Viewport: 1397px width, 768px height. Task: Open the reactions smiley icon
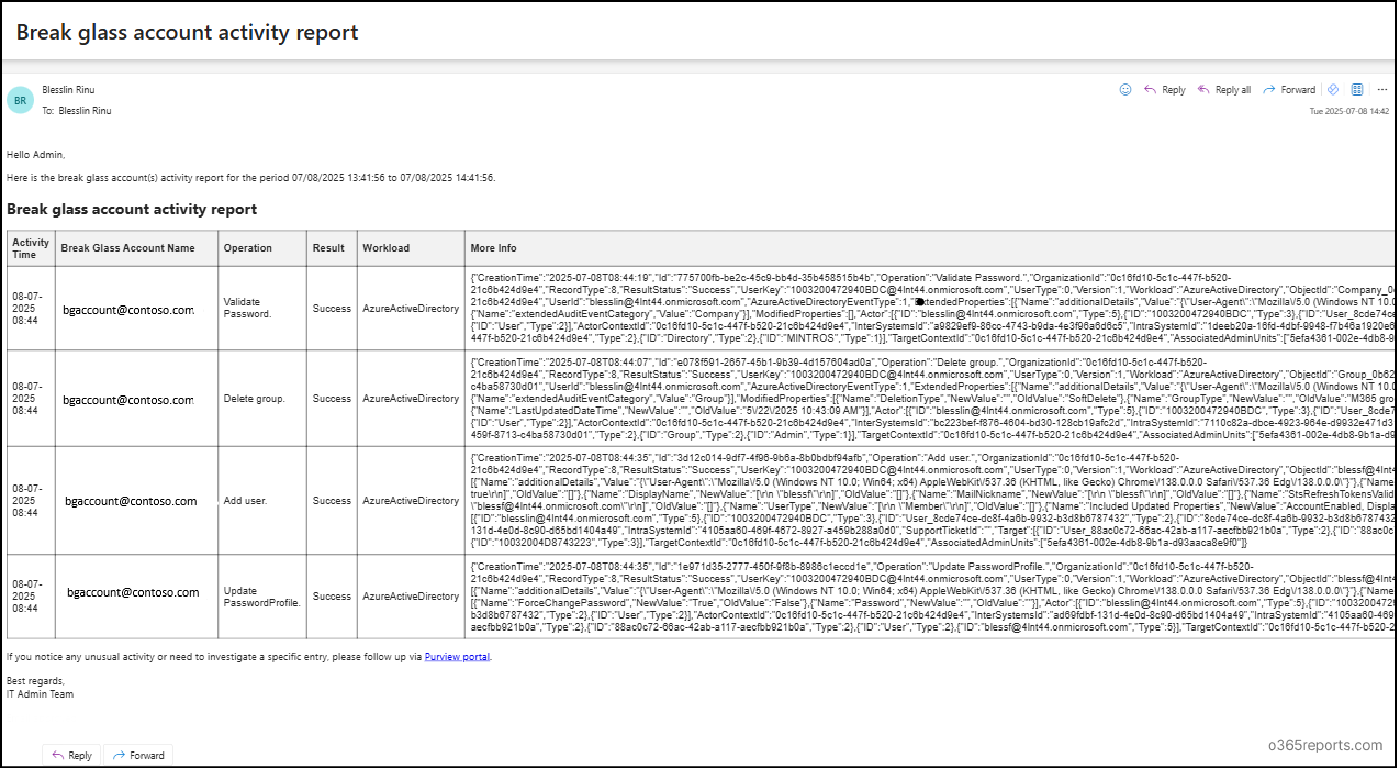click(1125, 89)
